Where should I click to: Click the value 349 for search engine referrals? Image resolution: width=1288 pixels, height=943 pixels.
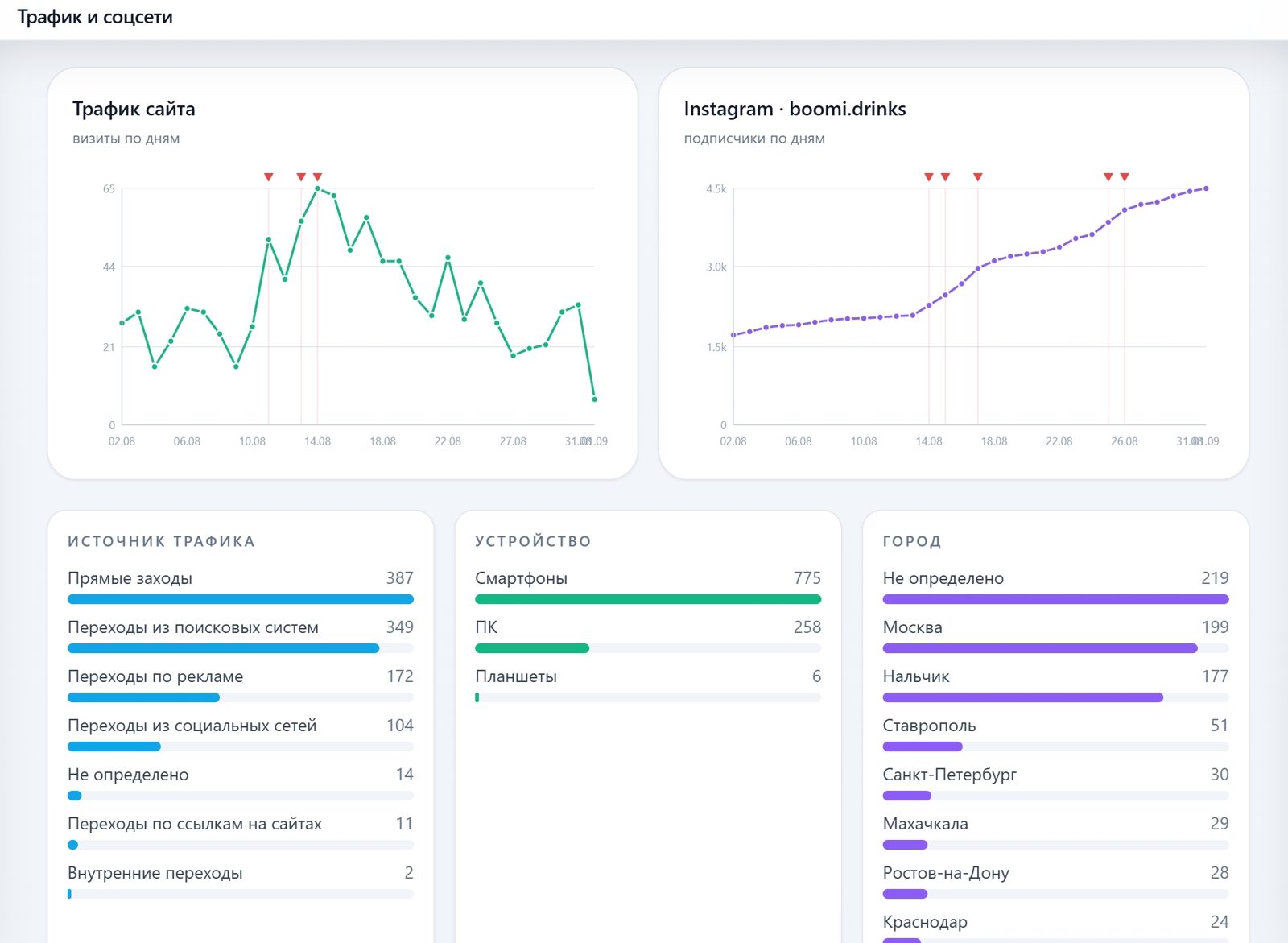coord(399,627)
